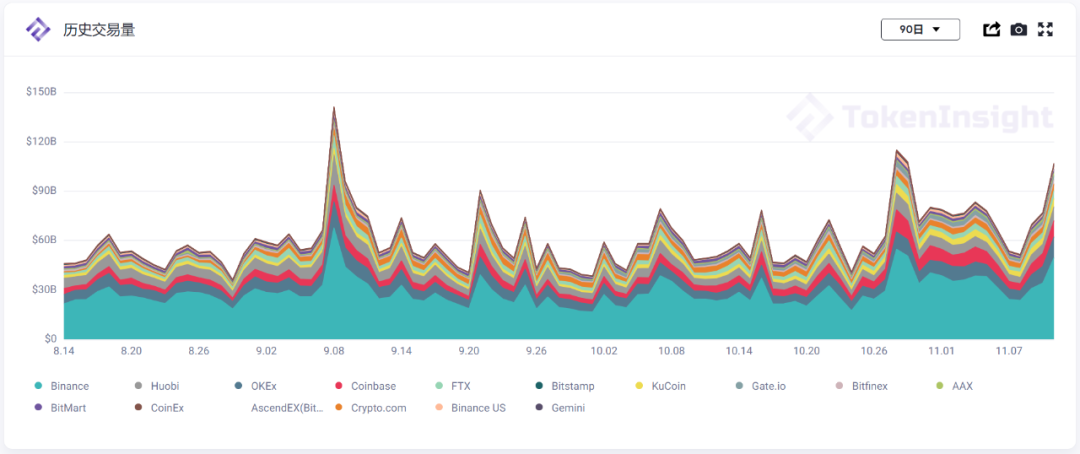
Task: Click the 11.07 x-axis date label
Action: 1009,351
